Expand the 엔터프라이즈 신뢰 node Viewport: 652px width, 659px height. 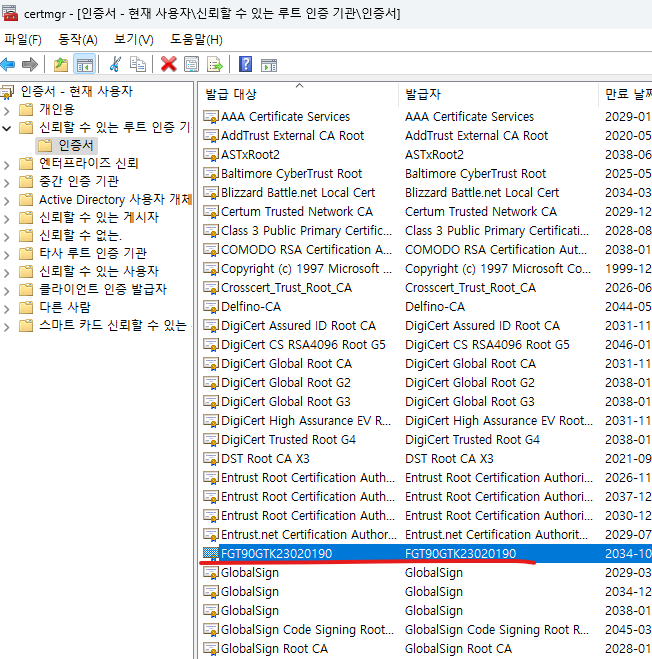point(7,164)
